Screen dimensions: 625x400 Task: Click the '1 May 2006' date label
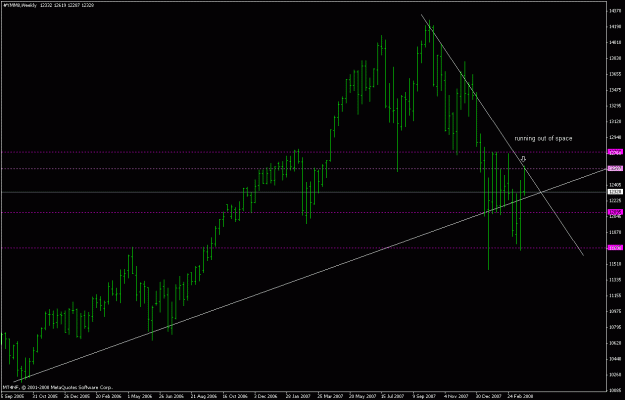140,397
